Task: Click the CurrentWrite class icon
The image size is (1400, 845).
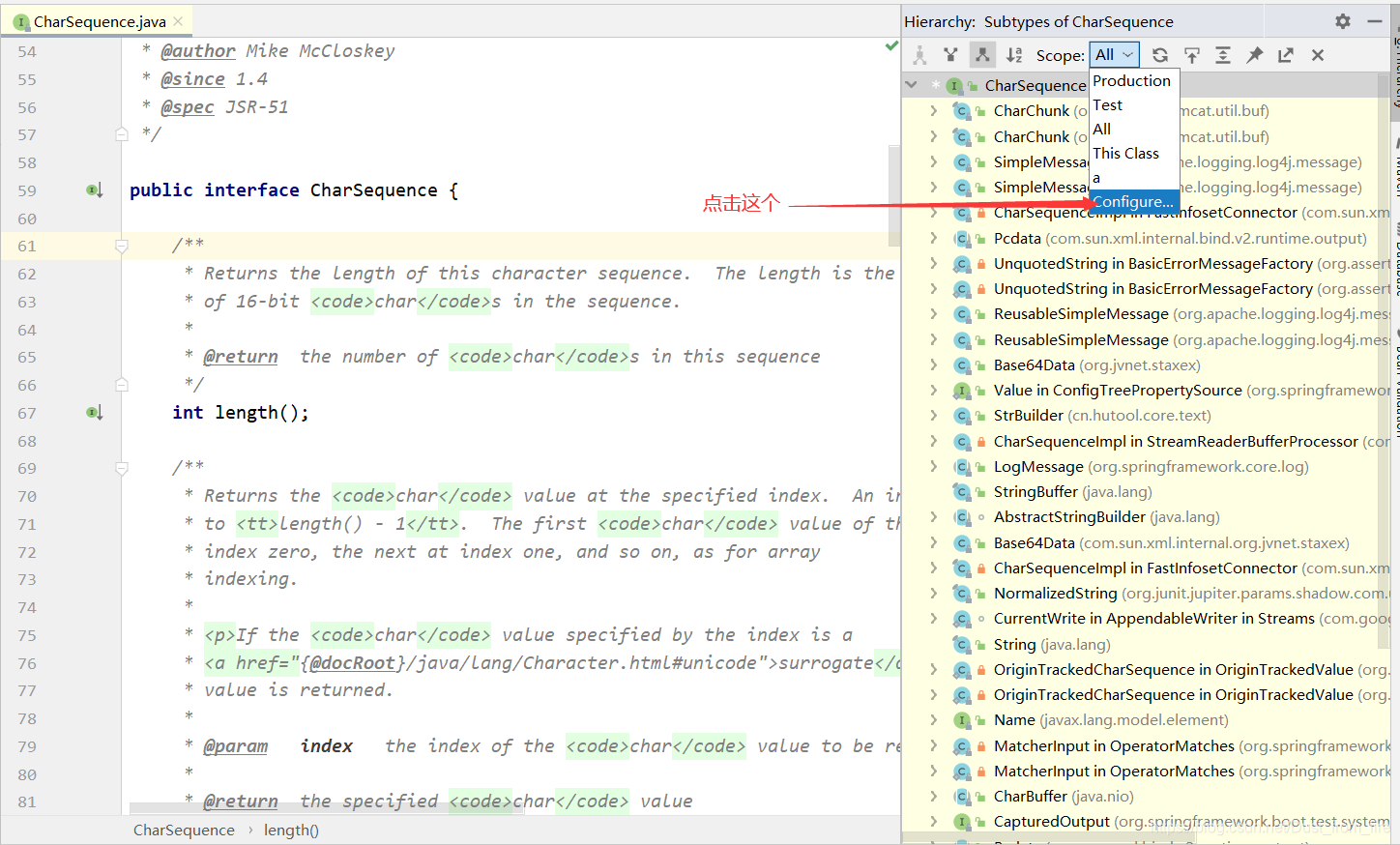Action: 962,619
